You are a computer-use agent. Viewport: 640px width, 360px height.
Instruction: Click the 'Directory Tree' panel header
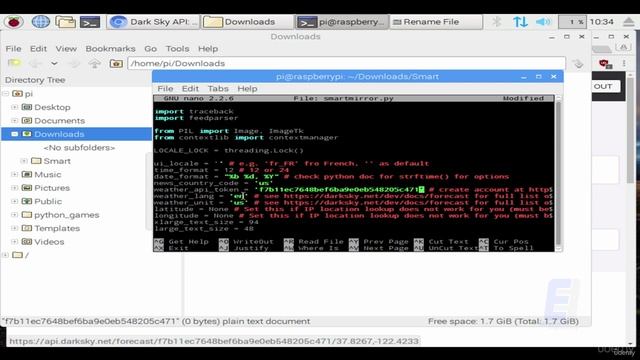(x=35, y=80)
